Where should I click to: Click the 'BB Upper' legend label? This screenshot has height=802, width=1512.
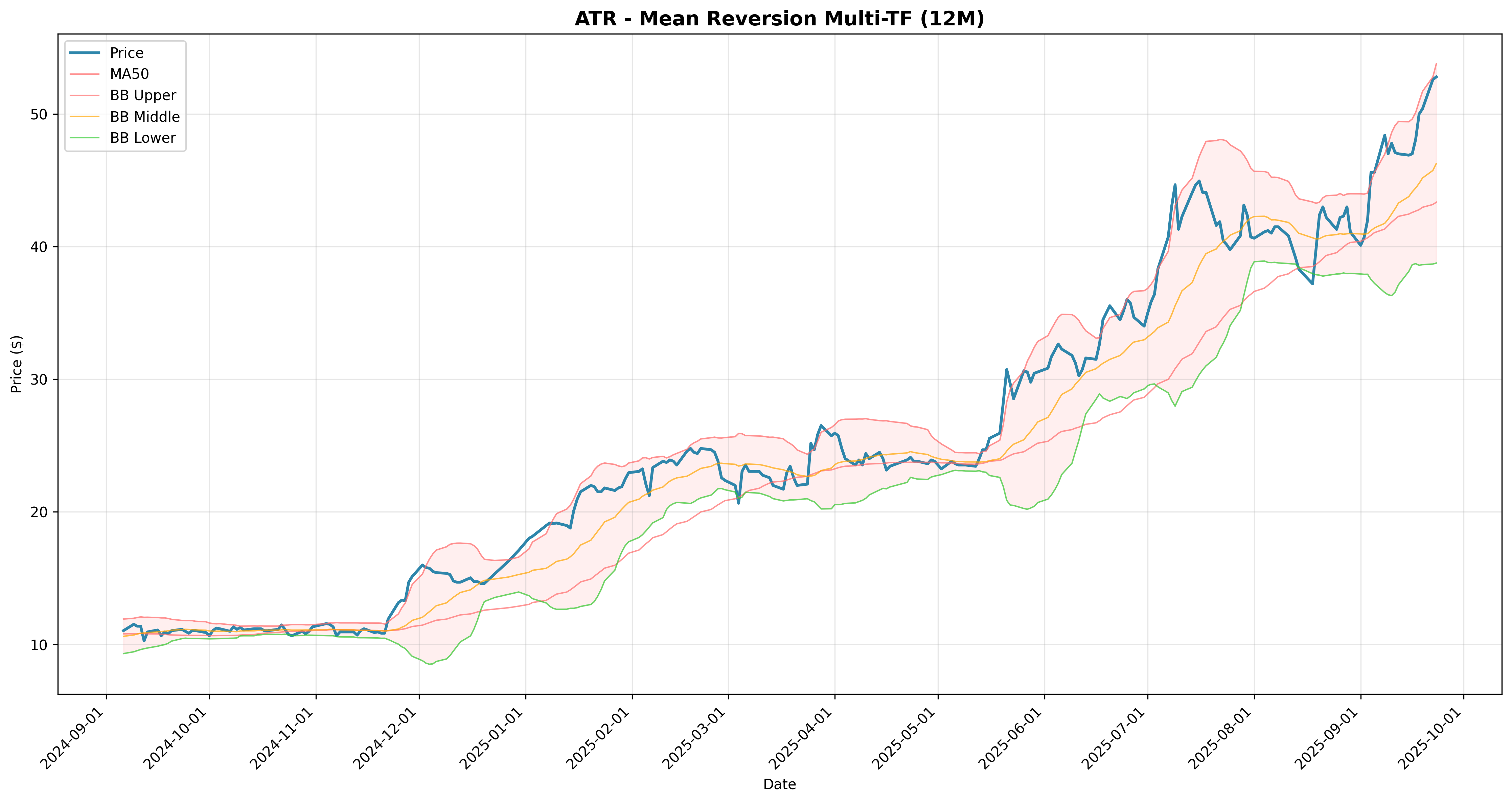pos(143,95)
